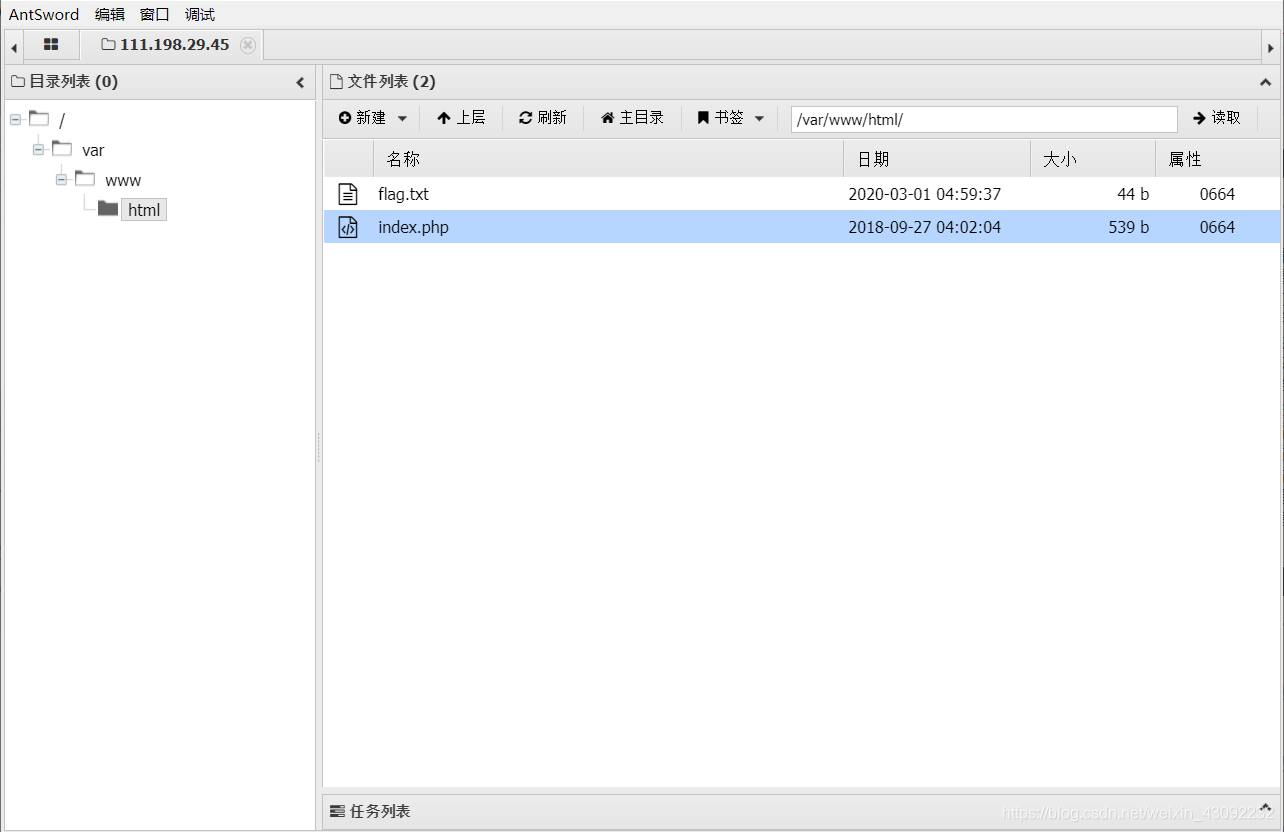1284x832 pixels.
Task: Open the 书签 dropdown arrow
Action: [x=759, y=118]
